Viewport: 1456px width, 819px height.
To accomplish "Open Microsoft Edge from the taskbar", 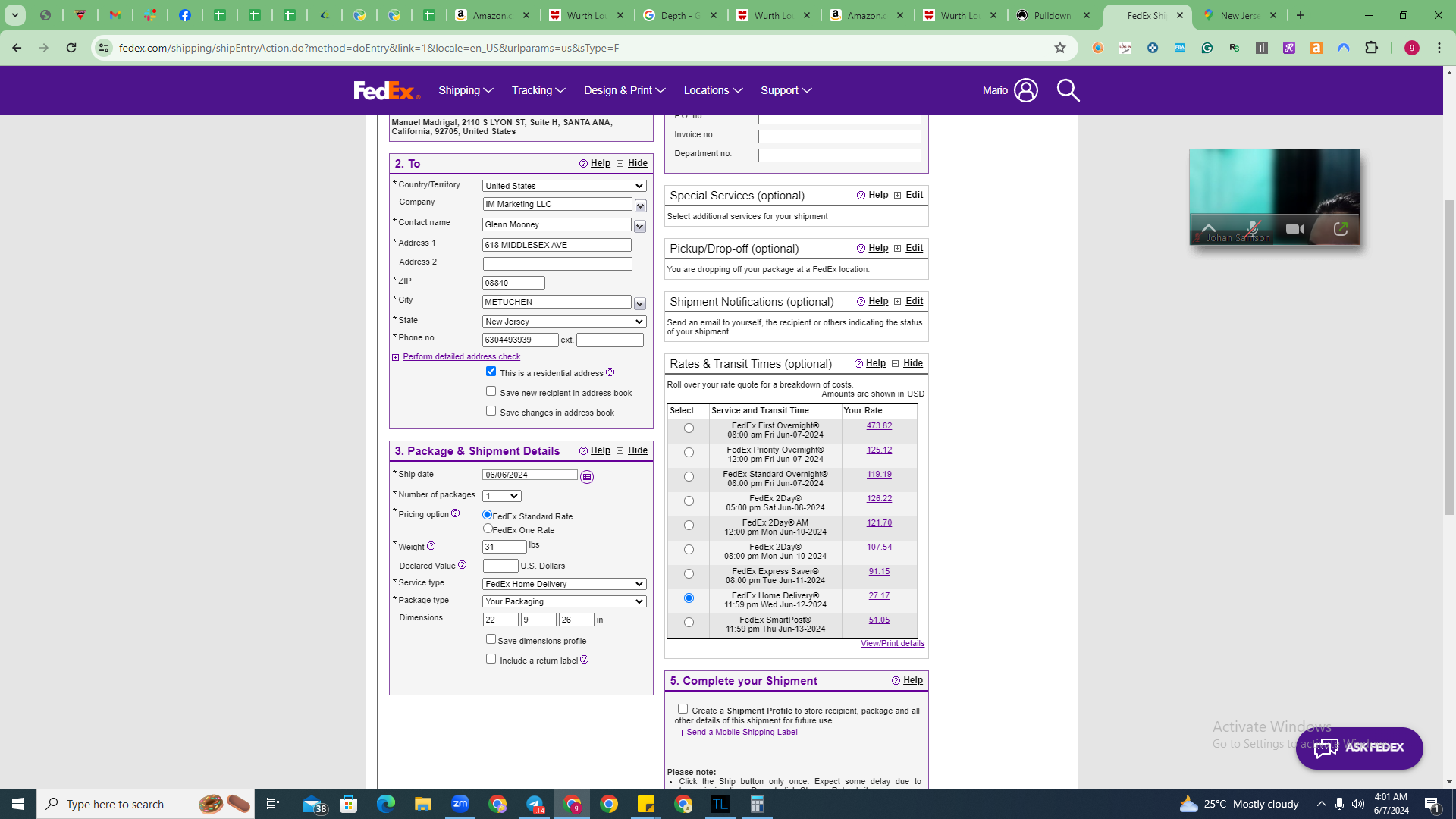I will click(x=385, y=804).
